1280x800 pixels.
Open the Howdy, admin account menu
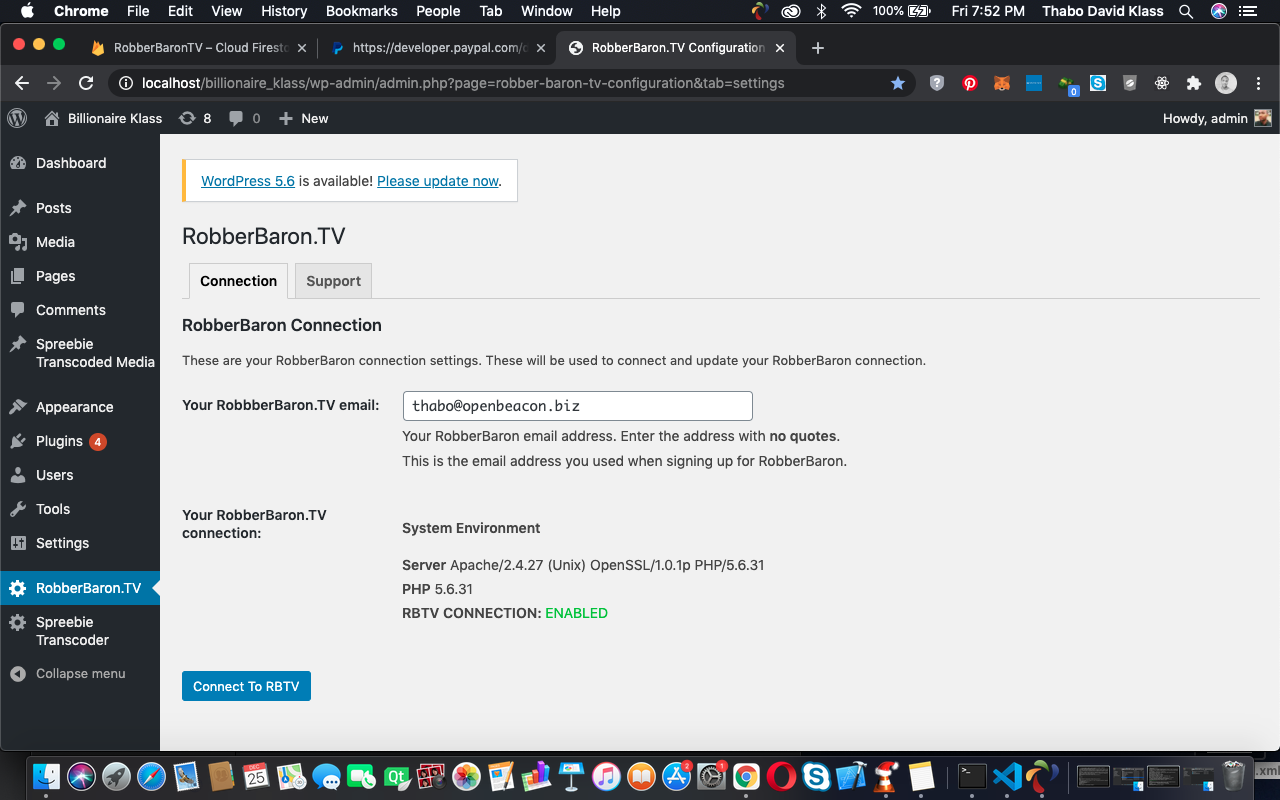(1217, 118)
